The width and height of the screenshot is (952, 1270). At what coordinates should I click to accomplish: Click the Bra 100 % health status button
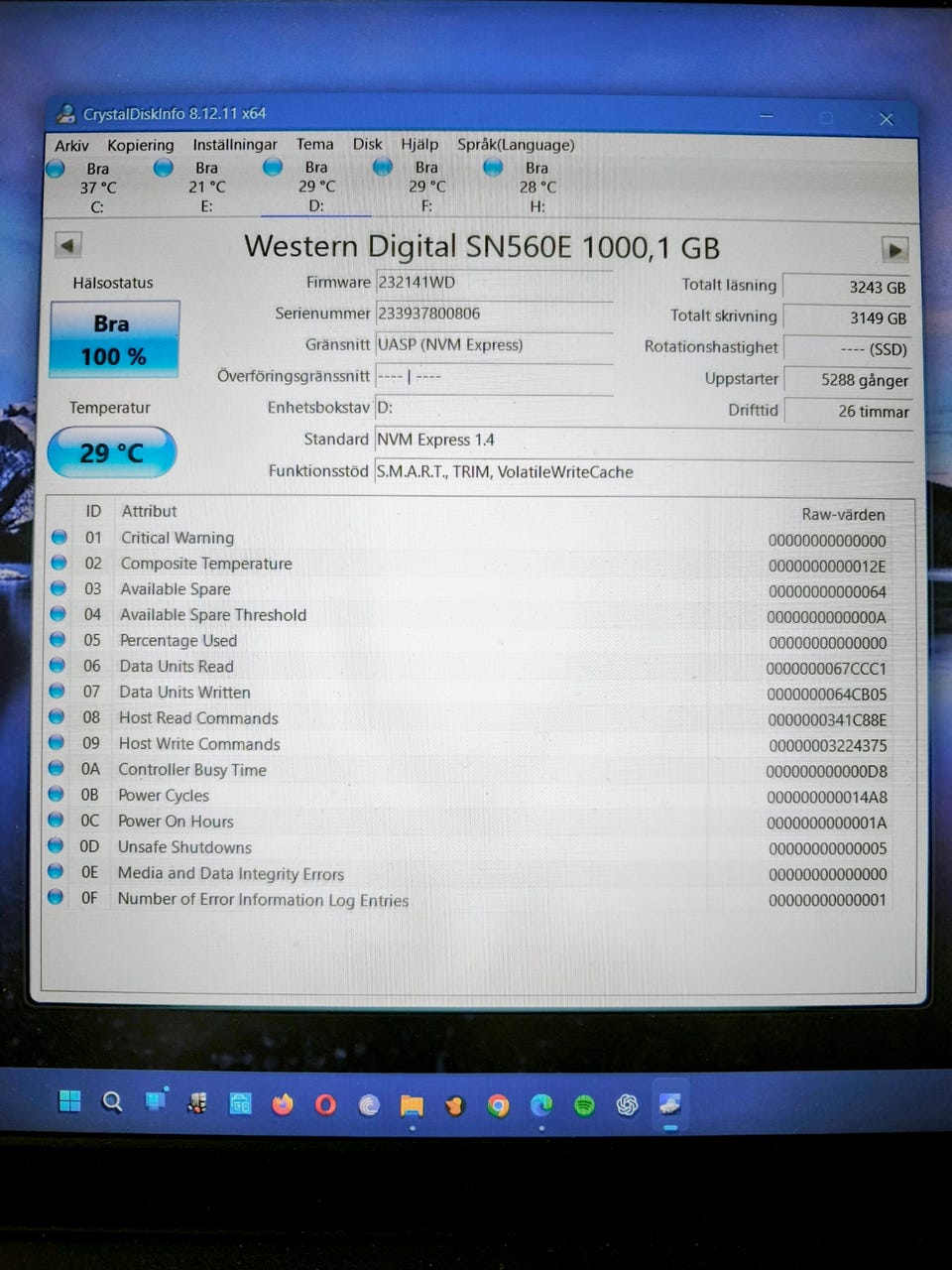click(x=114, y=339)
